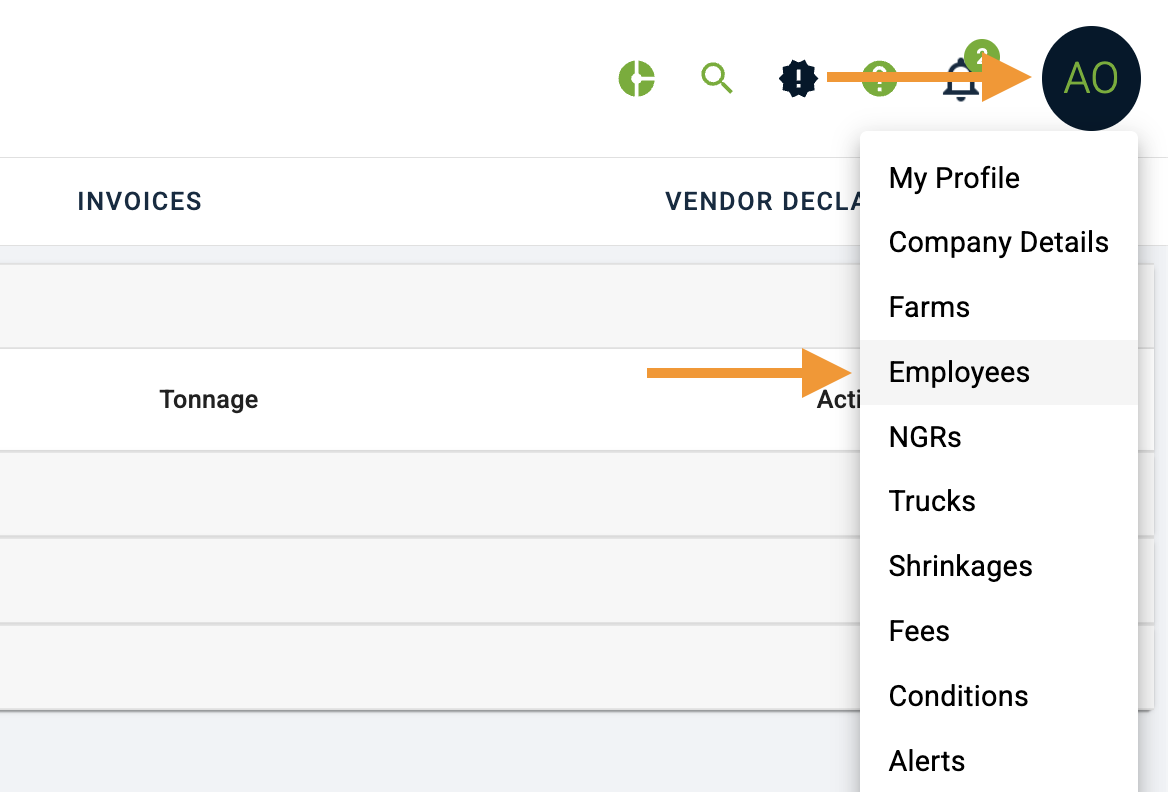Screen dimensions: 1168x792
Task: Open search with the magnifier icon
Action: tap(717, 78)
